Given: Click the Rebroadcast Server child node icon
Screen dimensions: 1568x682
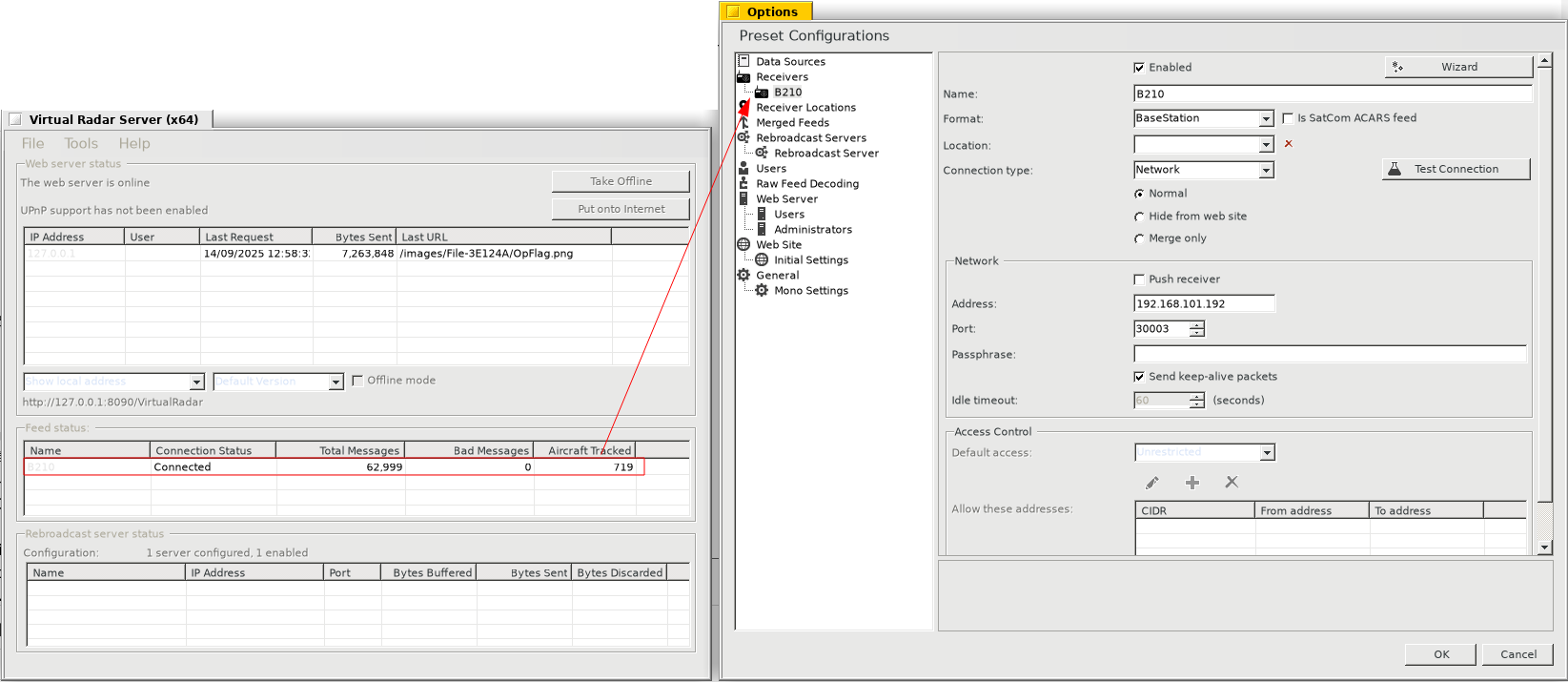Looking at the screenshot, I should click(x=762, y=153).
